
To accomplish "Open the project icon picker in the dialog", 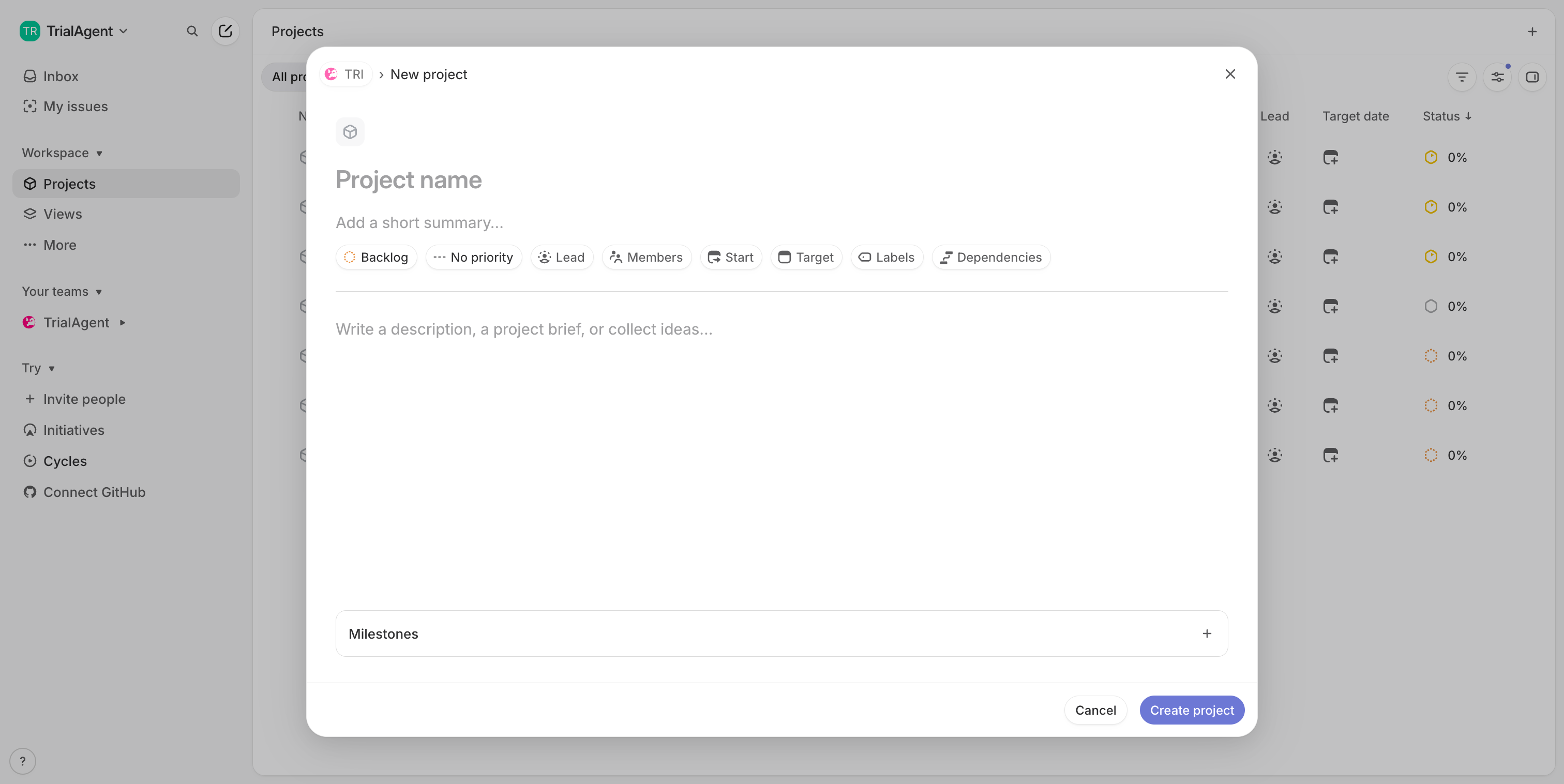I will point(350,131).
